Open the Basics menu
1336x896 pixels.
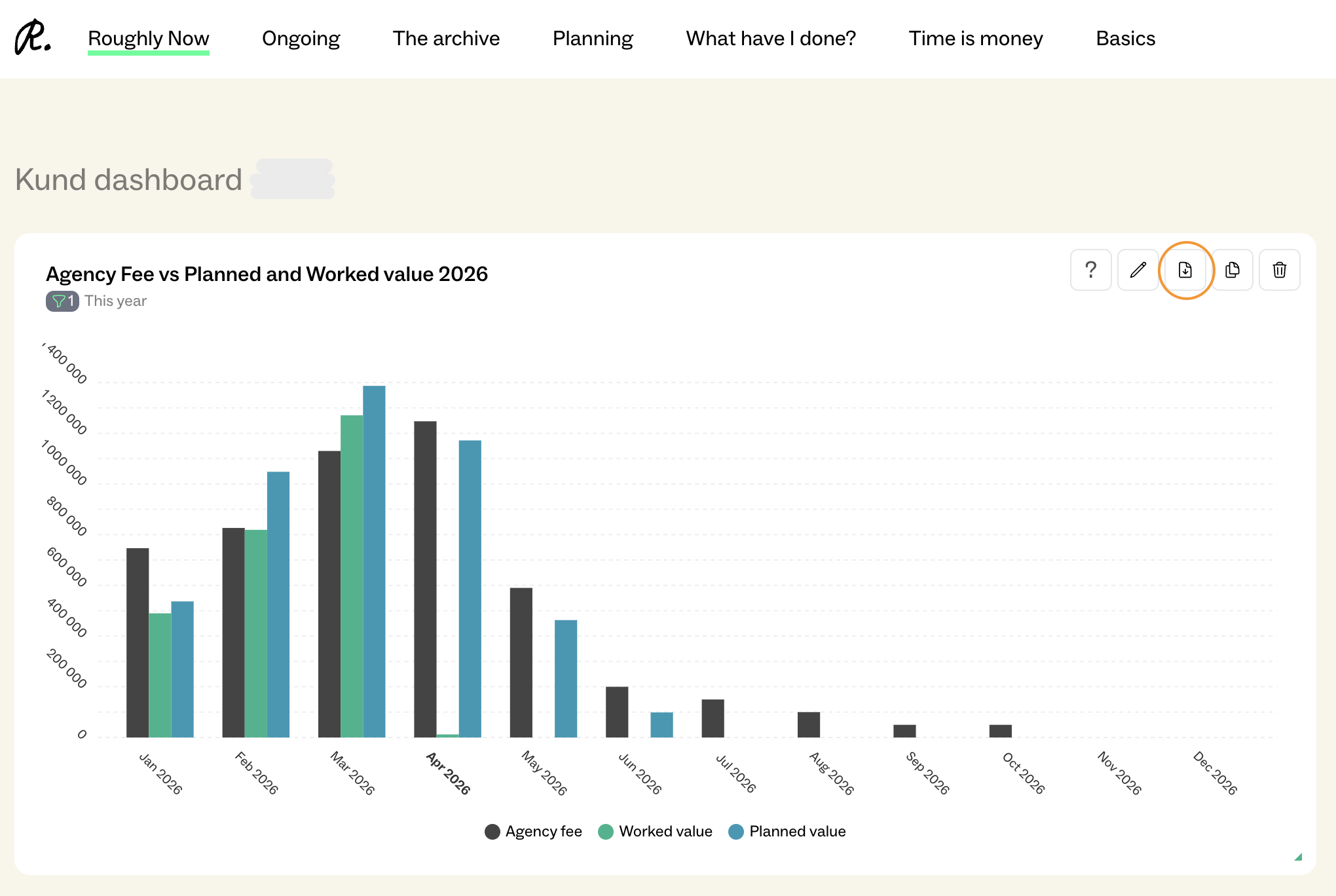pyautogui.click(x=1125, y=39)
